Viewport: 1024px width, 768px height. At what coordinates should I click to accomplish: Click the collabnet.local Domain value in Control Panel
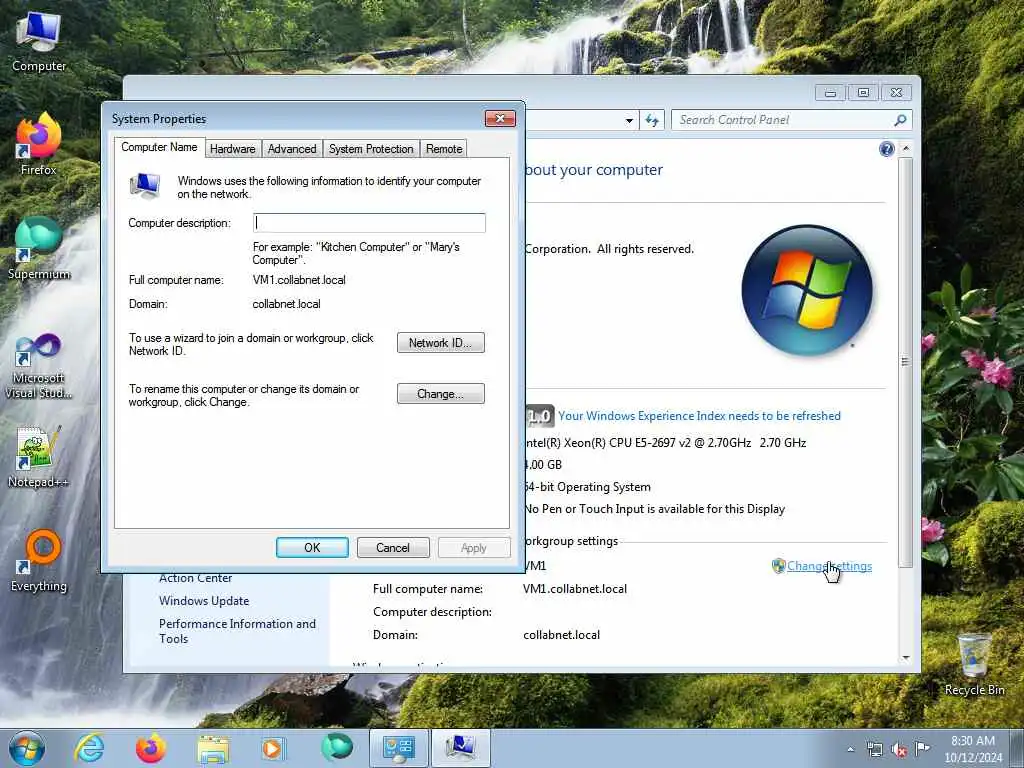click(x=562, y=635)
